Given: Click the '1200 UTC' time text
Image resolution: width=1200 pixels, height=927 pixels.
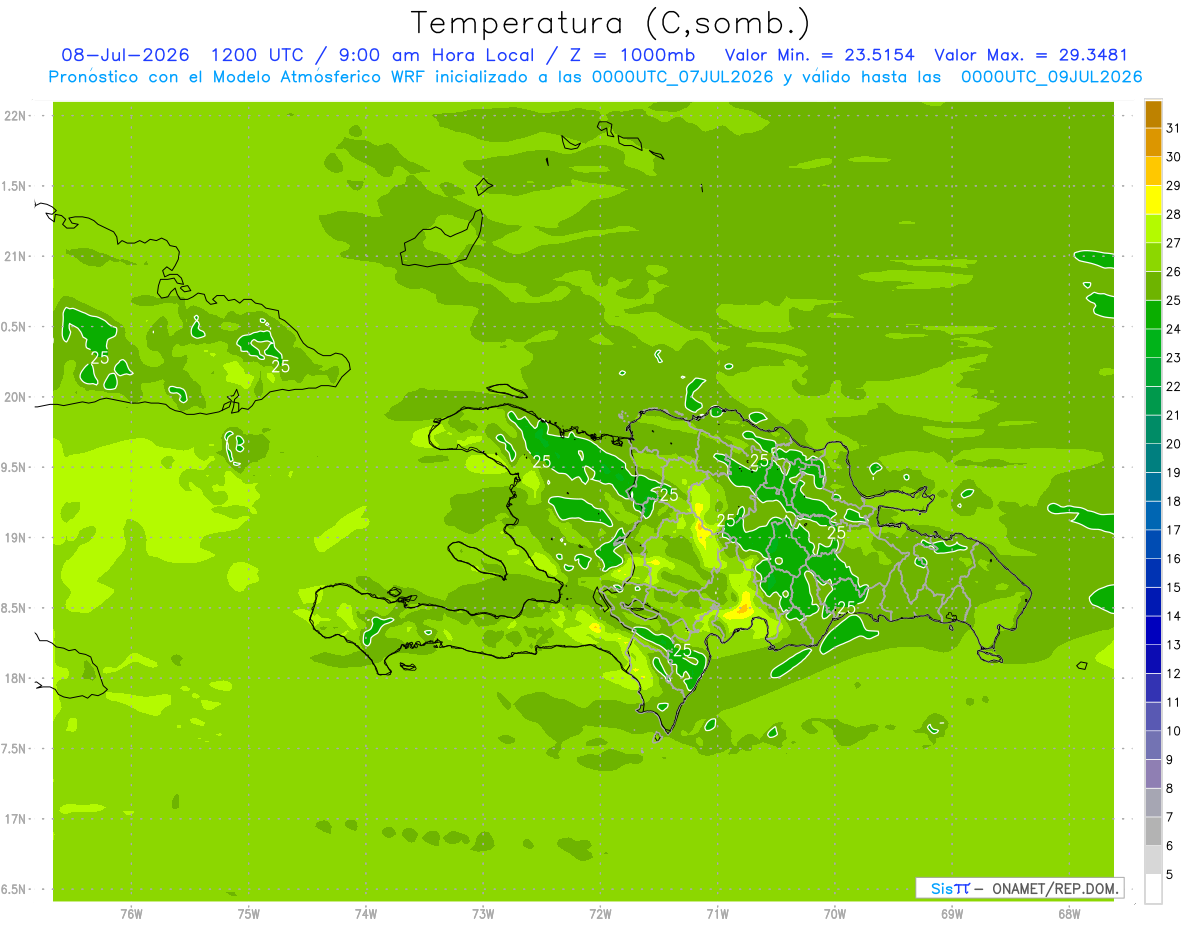Looking at the screenshot, I should [x=260, y=55].
